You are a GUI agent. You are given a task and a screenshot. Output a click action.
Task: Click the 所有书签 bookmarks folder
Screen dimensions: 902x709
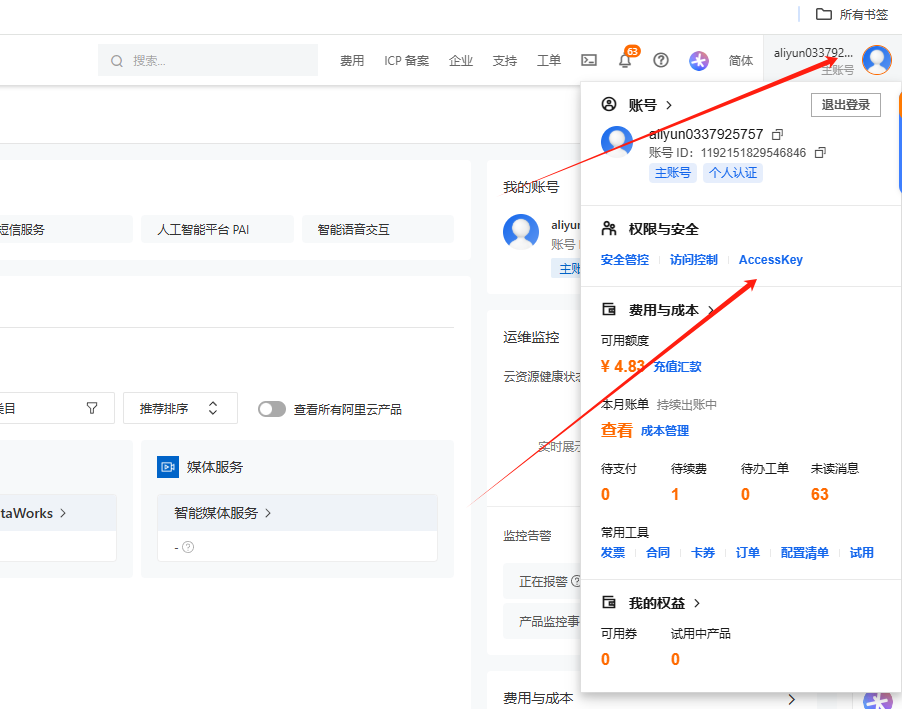coord(852,14)
